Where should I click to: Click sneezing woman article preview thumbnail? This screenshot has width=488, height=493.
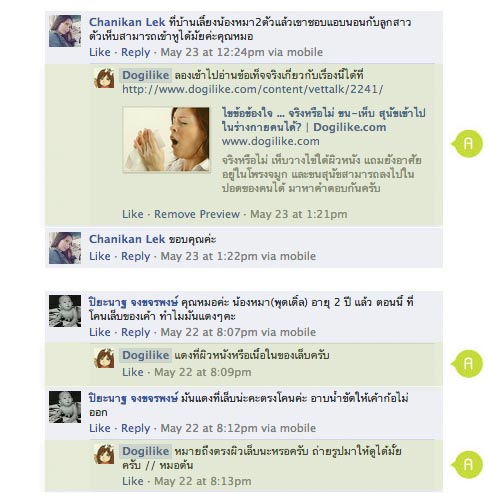click(166, 139)
